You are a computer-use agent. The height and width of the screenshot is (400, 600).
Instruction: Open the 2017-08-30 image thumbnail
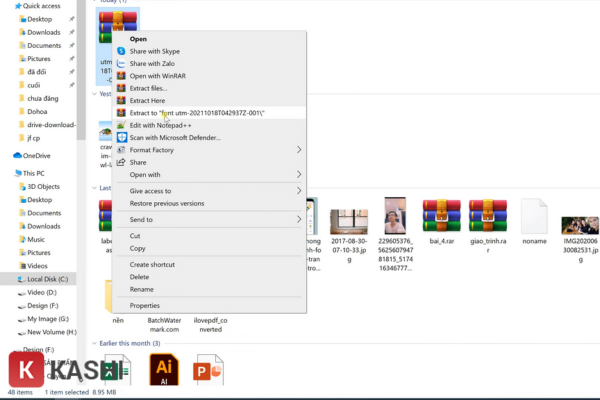click(x=349, y=222)
